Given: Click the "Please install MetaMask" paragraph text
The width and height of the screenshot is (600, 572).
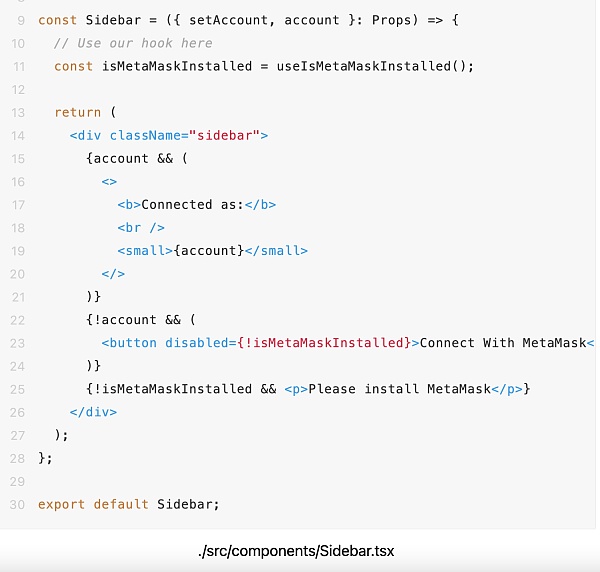Looking at the screenshot, I should [399, 388].
